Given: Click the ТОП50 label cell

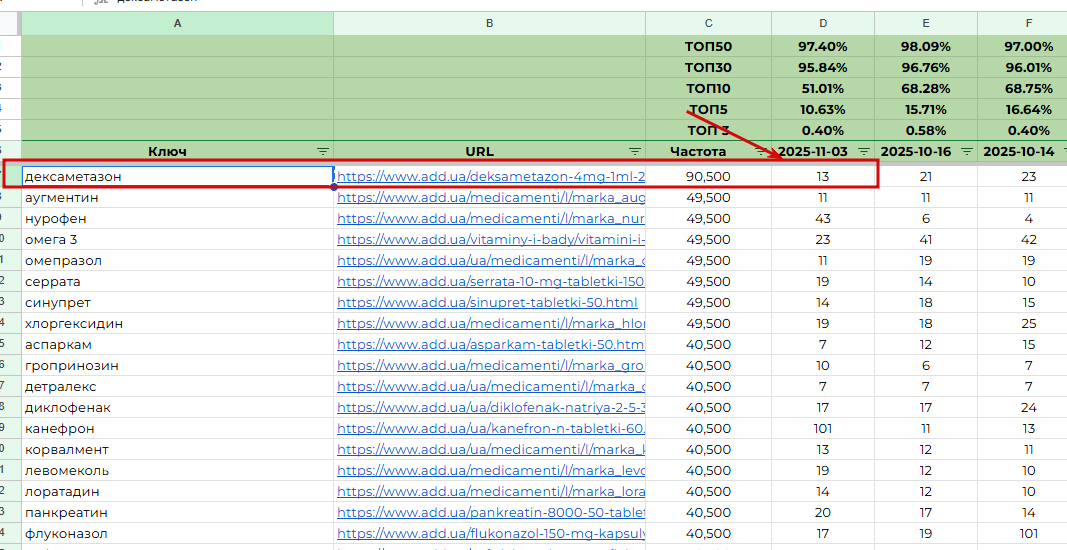Looking at the screenshot, I should tap(708, 46).
